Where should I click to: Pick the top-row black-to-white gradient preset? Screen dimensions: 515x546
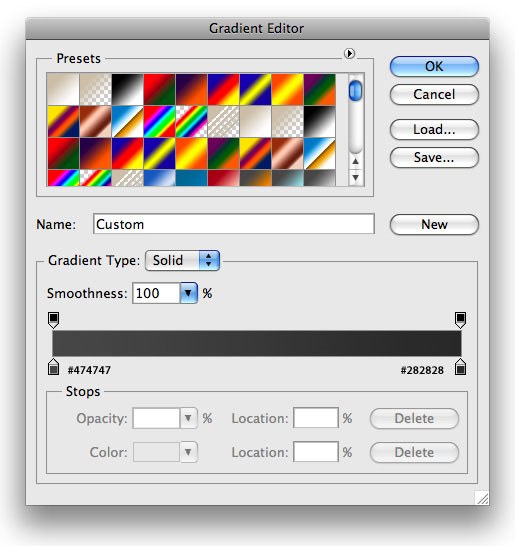click(x=127, y=89)
